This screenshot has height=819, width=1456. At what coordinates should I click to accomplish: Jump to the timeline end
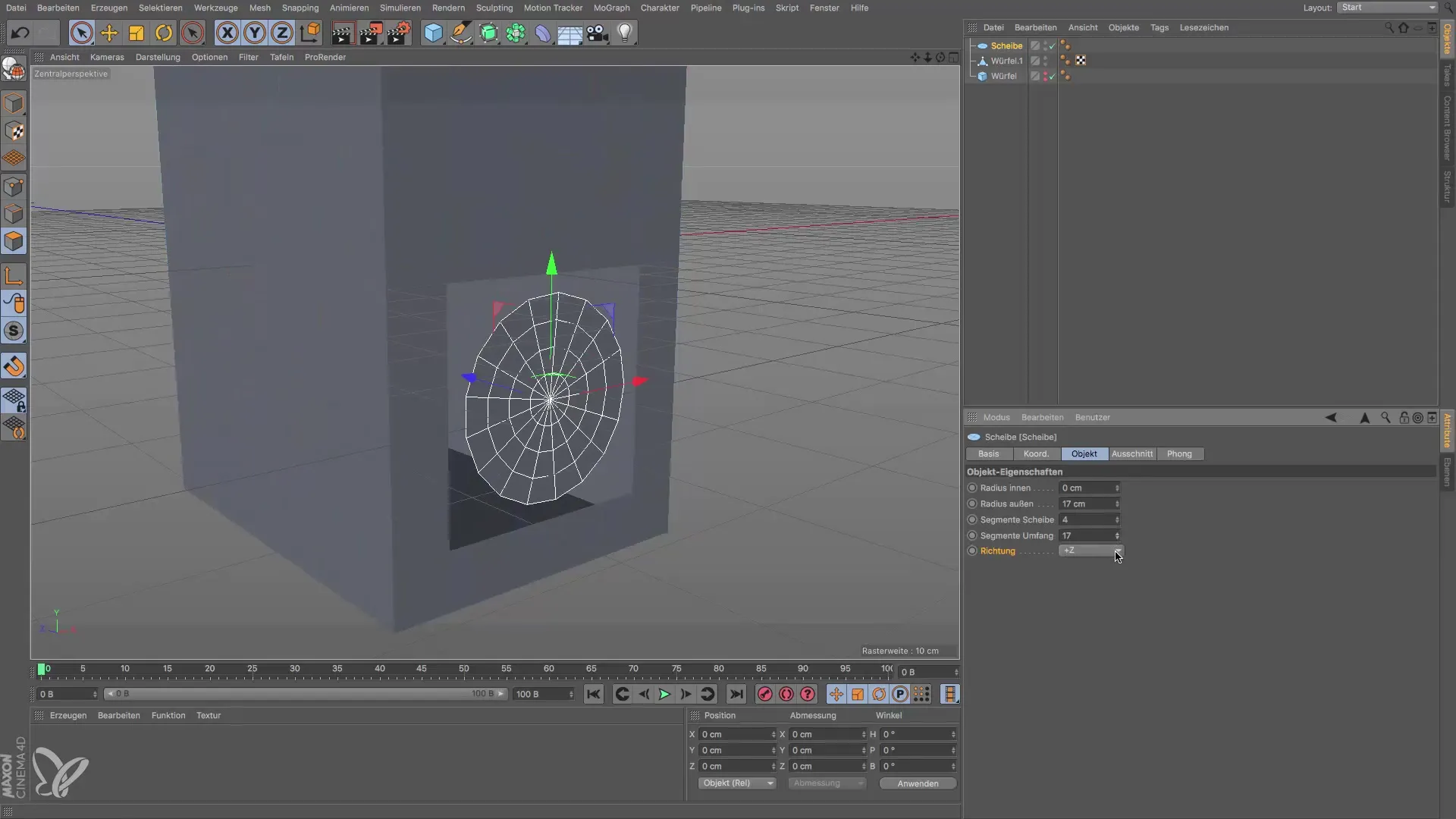(x=736, y=694)
